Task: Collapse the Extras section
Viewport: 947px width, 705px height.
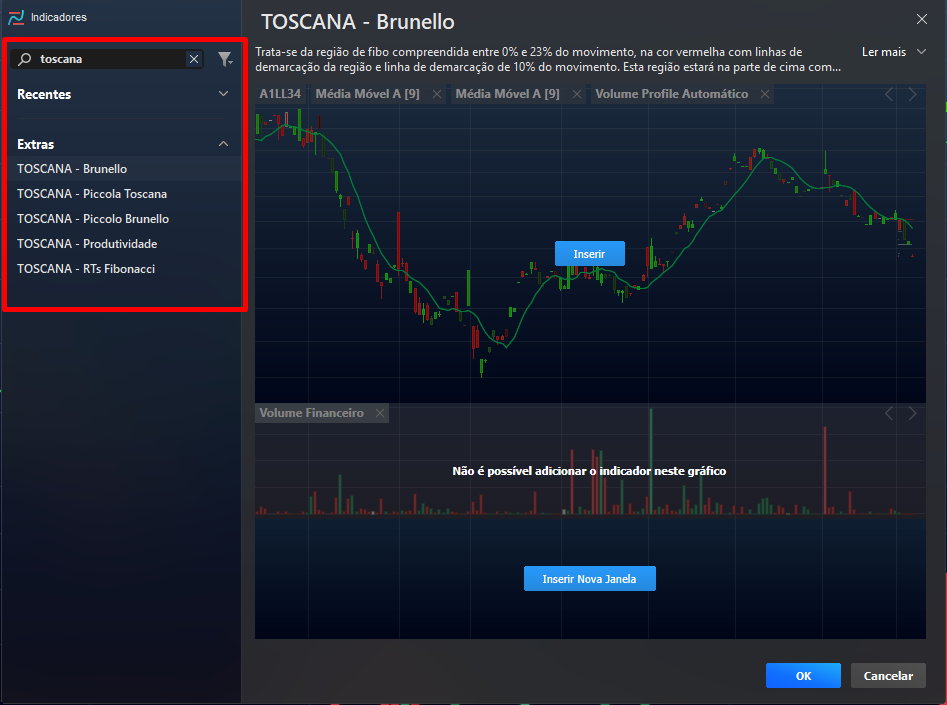Action: (x=223, y=144)
